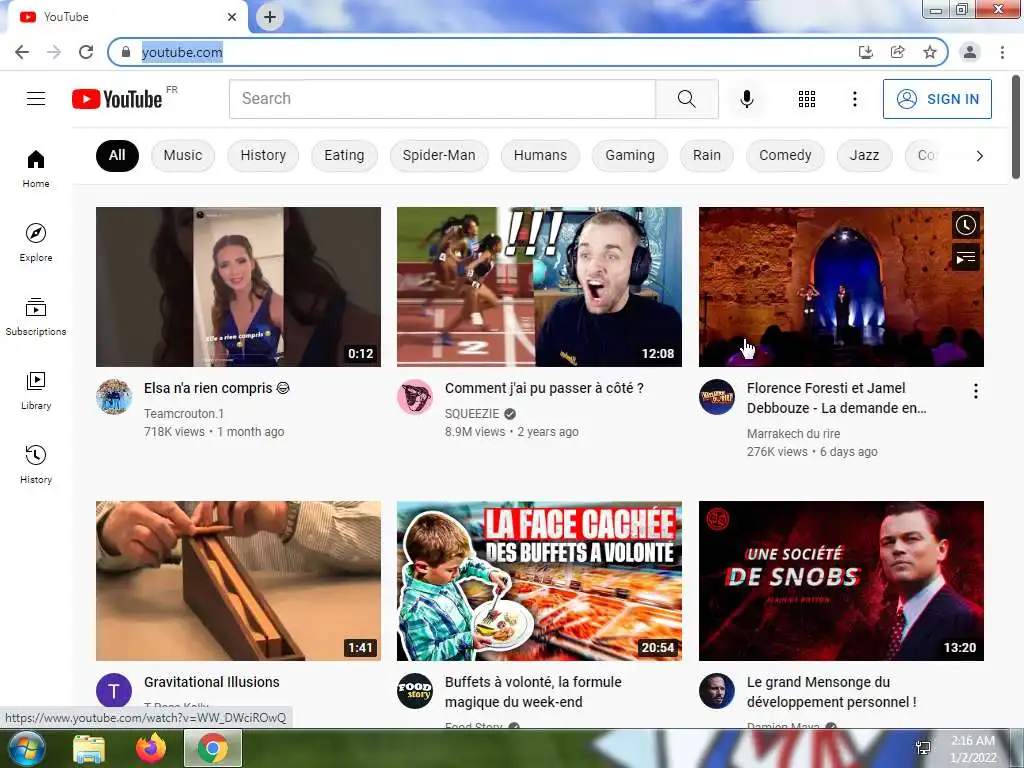The height and width of the screenshot is (768, 1024).
Task: Go back with browser back arrow
Action: 22,52
